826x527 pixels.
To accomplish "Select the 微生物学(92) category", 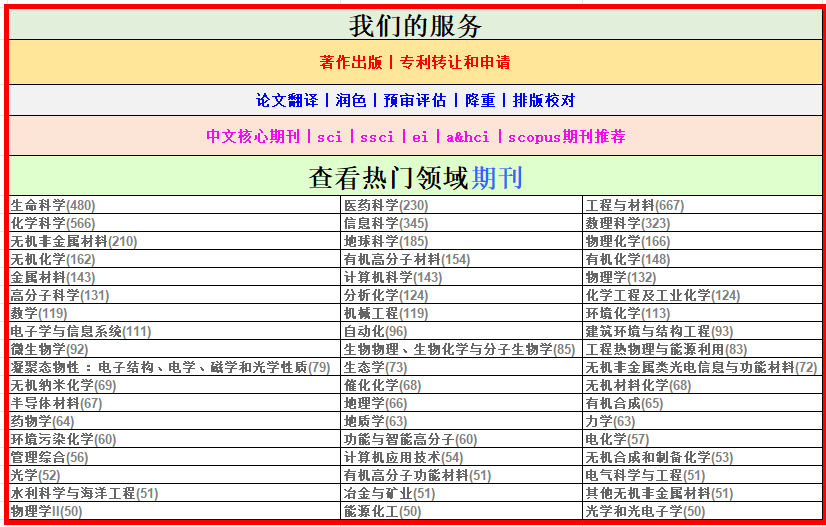I will tap(49, 349).
